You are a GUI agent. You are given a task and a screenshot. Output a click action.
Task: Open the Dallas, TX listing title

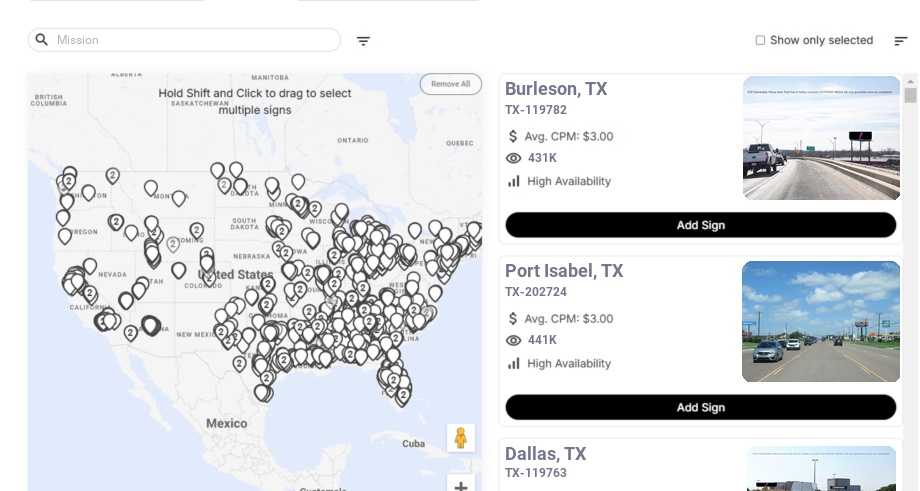pos(545,453)
